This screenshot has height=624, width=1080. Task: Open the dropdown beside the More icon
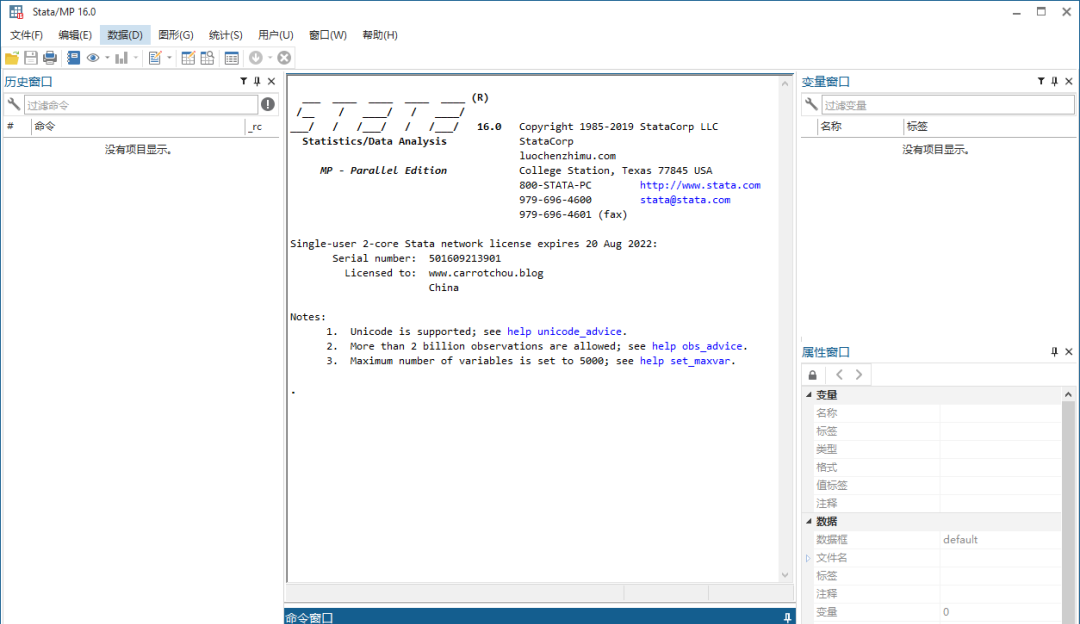(270, 59)
